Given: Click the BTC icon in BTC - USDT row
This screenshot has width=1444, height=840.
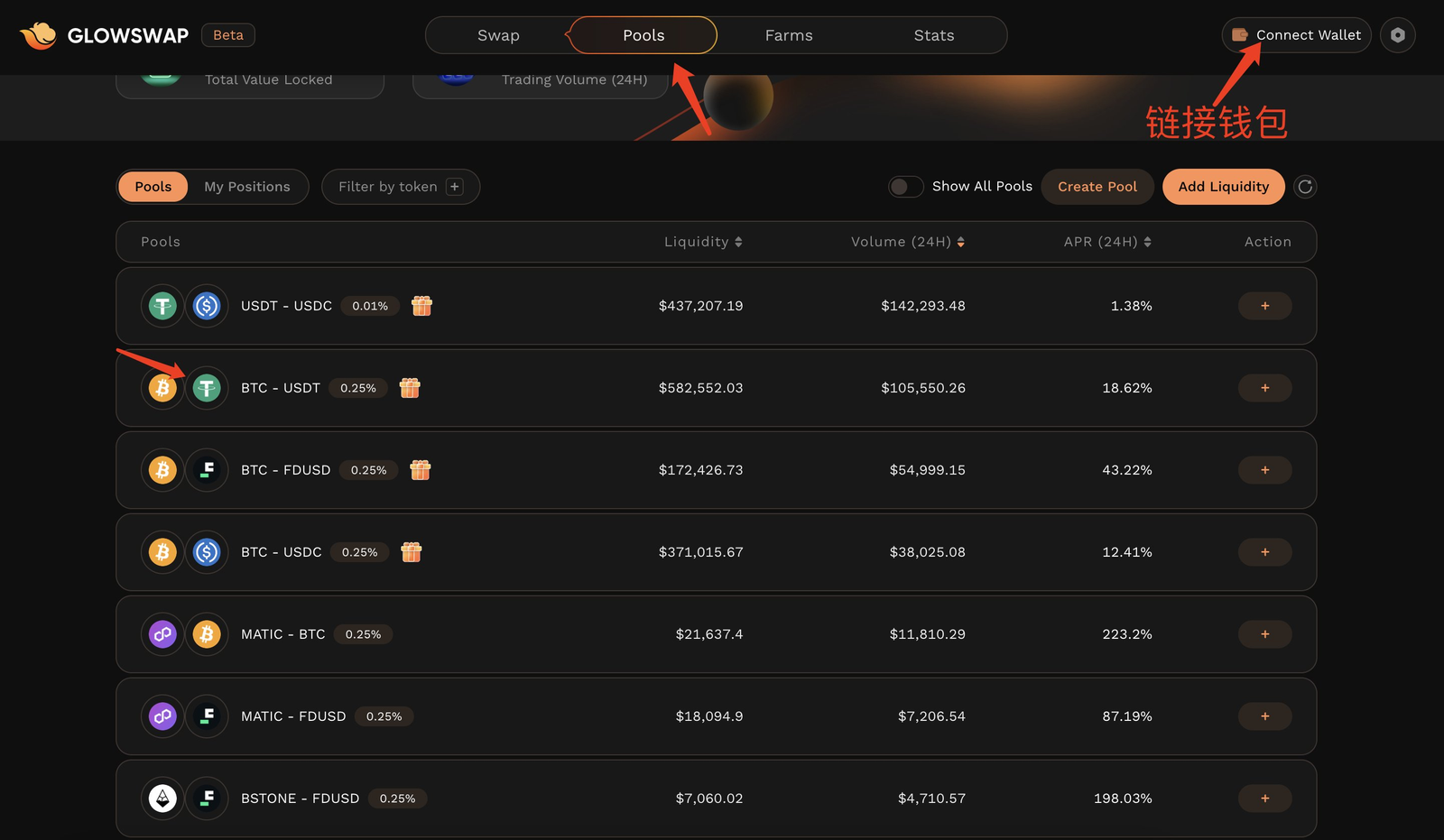Looking at the screenshot, I should pyautogui.click(x=162, y=388).
